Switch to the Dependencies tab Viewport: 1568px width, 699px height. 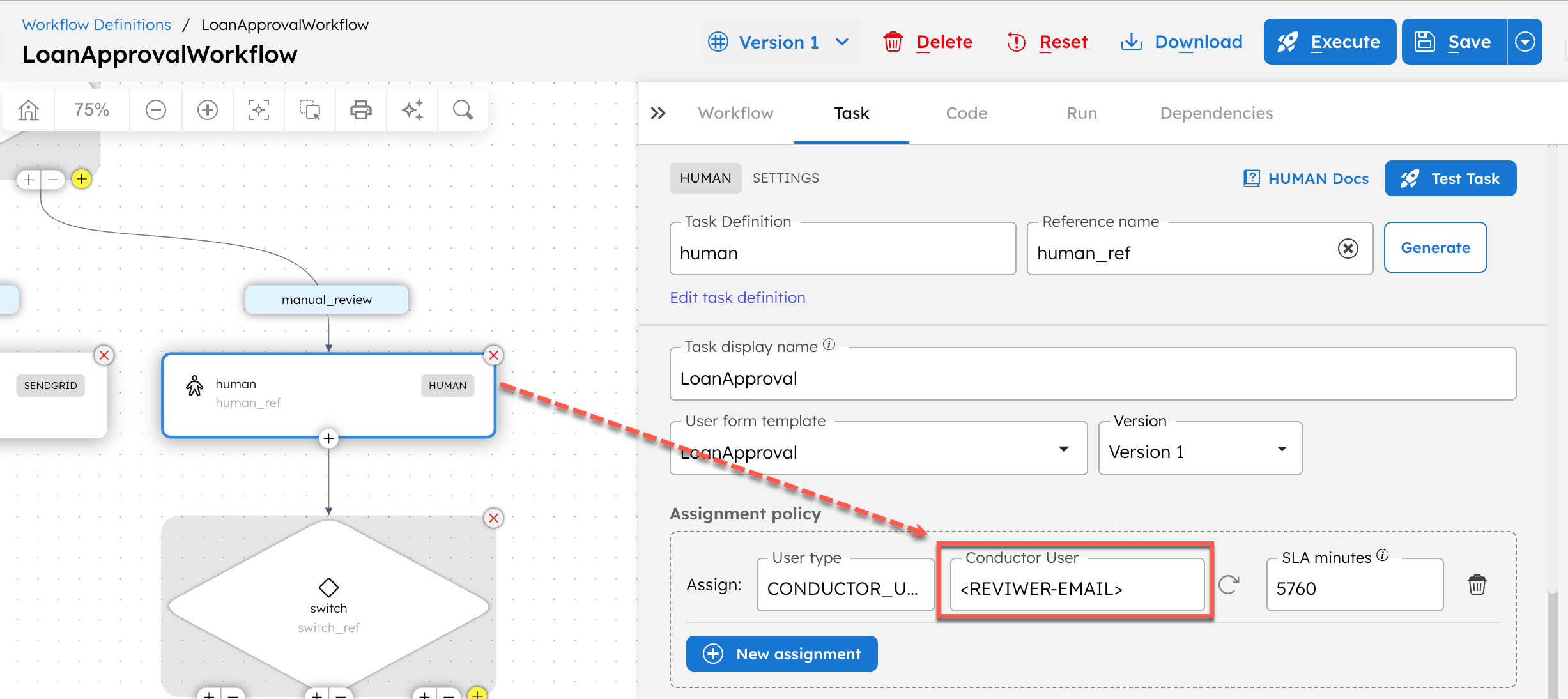coord(1216,113)
